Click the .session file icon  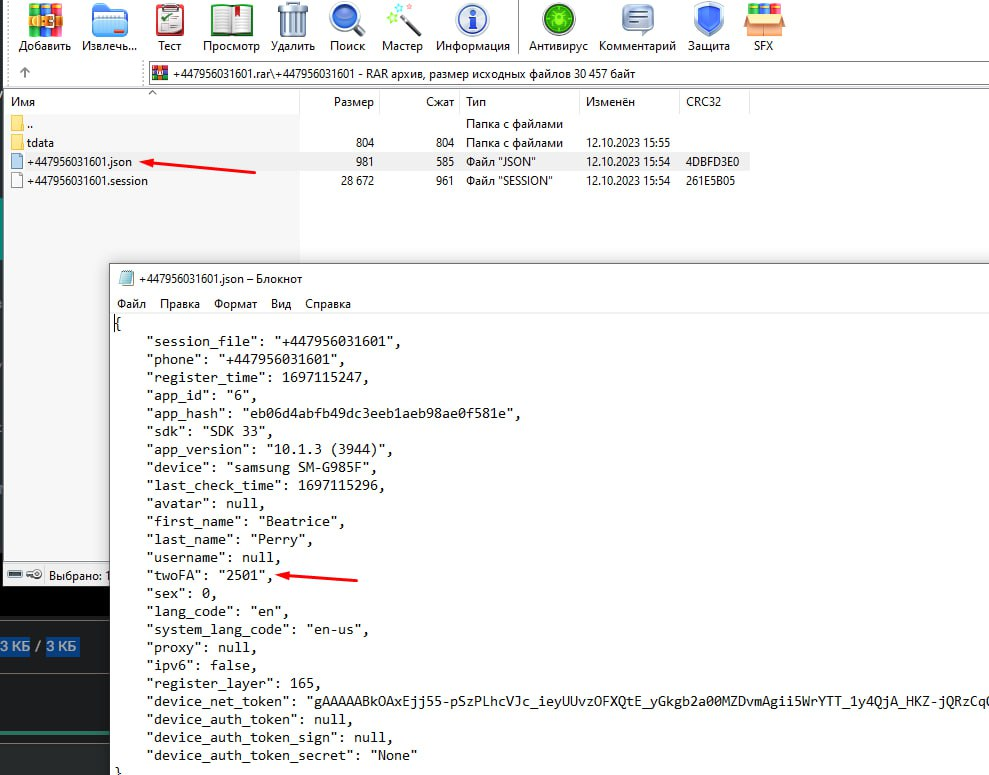tap(18, 180)
